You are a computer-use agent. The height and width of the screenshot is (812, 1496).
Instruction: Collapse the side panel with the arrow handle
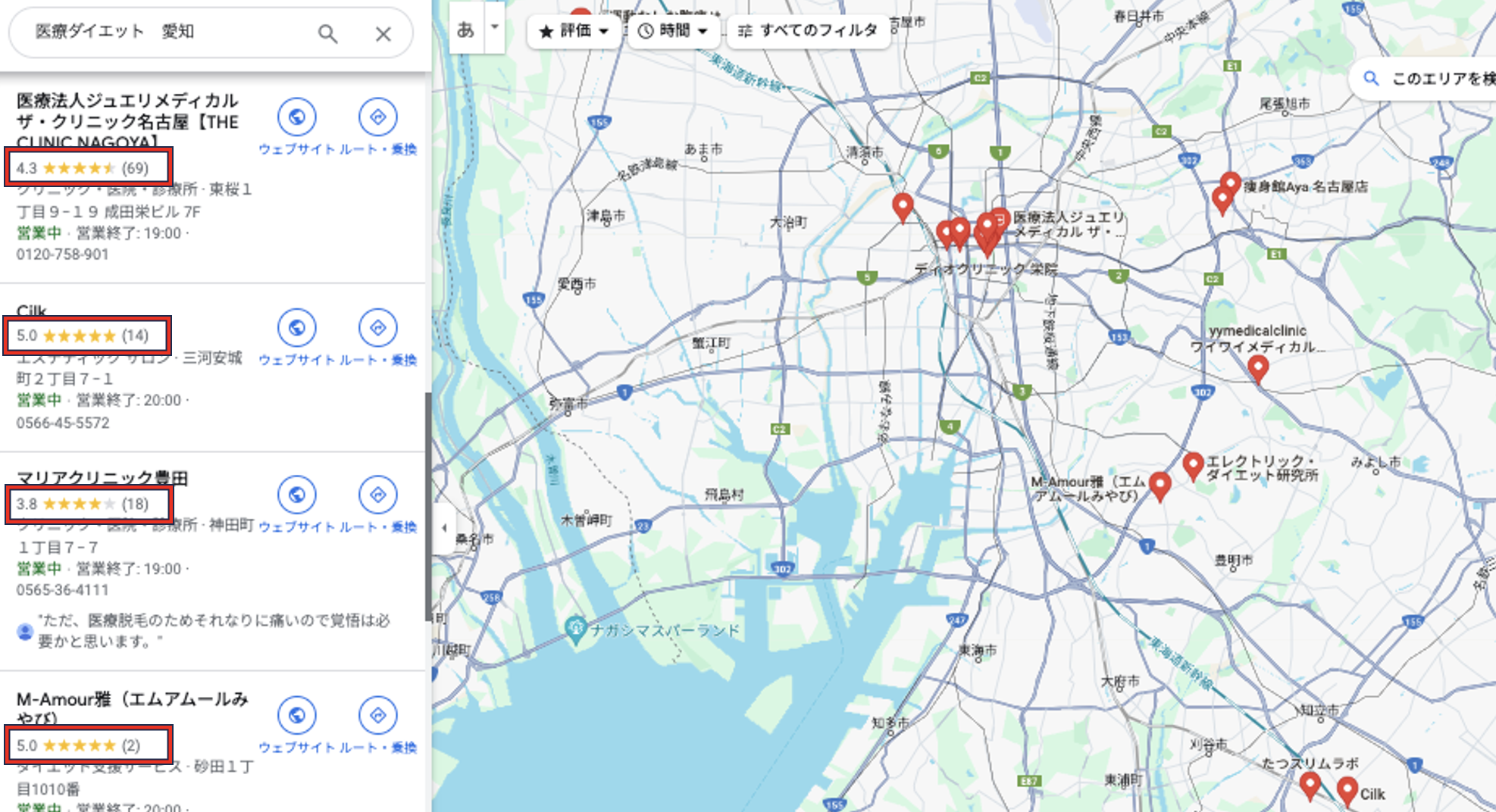tap(444, 528)
